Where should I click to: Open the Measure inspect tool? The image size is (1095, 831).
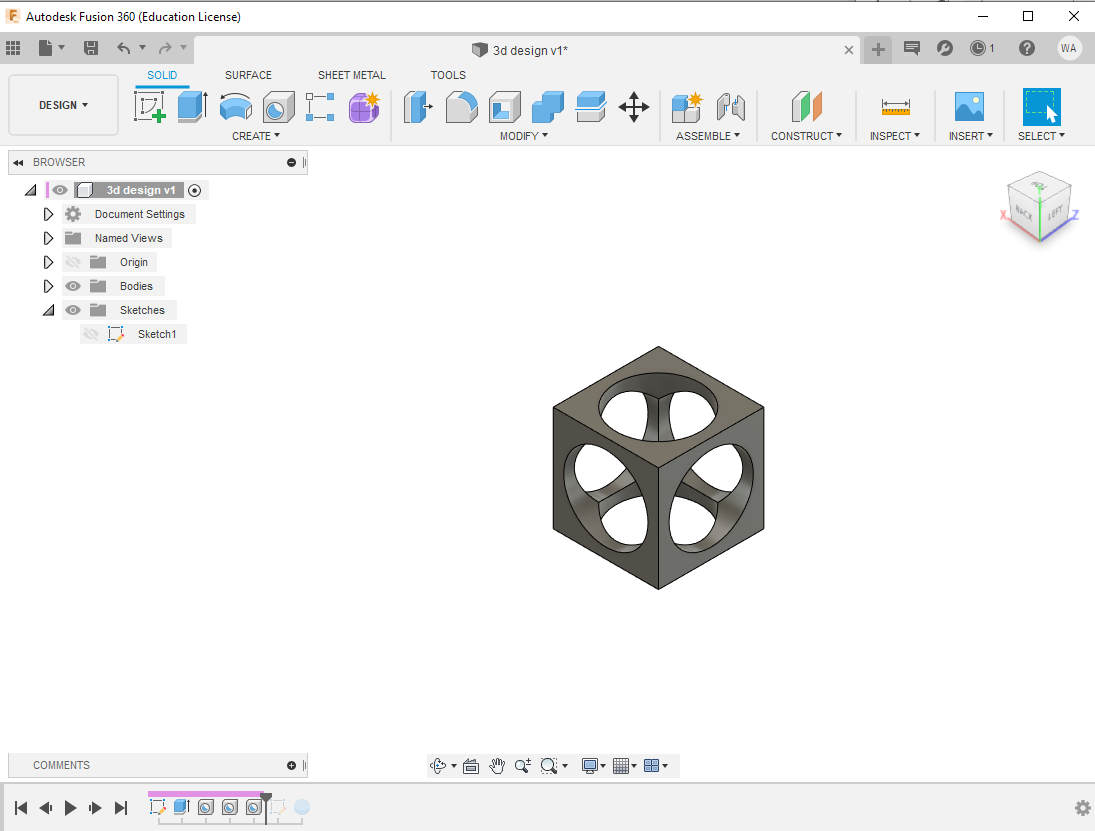895,106
